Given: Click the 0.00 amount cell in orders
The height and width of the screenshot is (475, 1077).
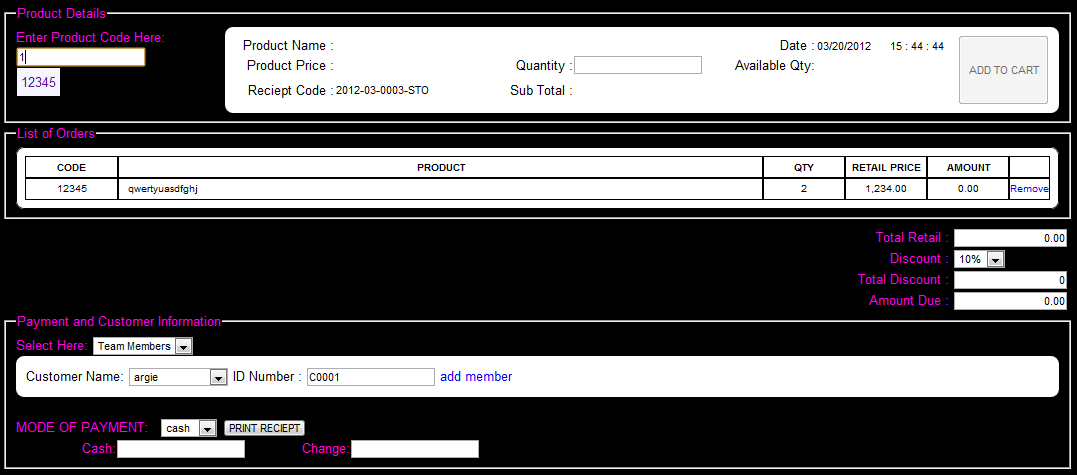Looking at the screenshot, I should tap(968, 189).
